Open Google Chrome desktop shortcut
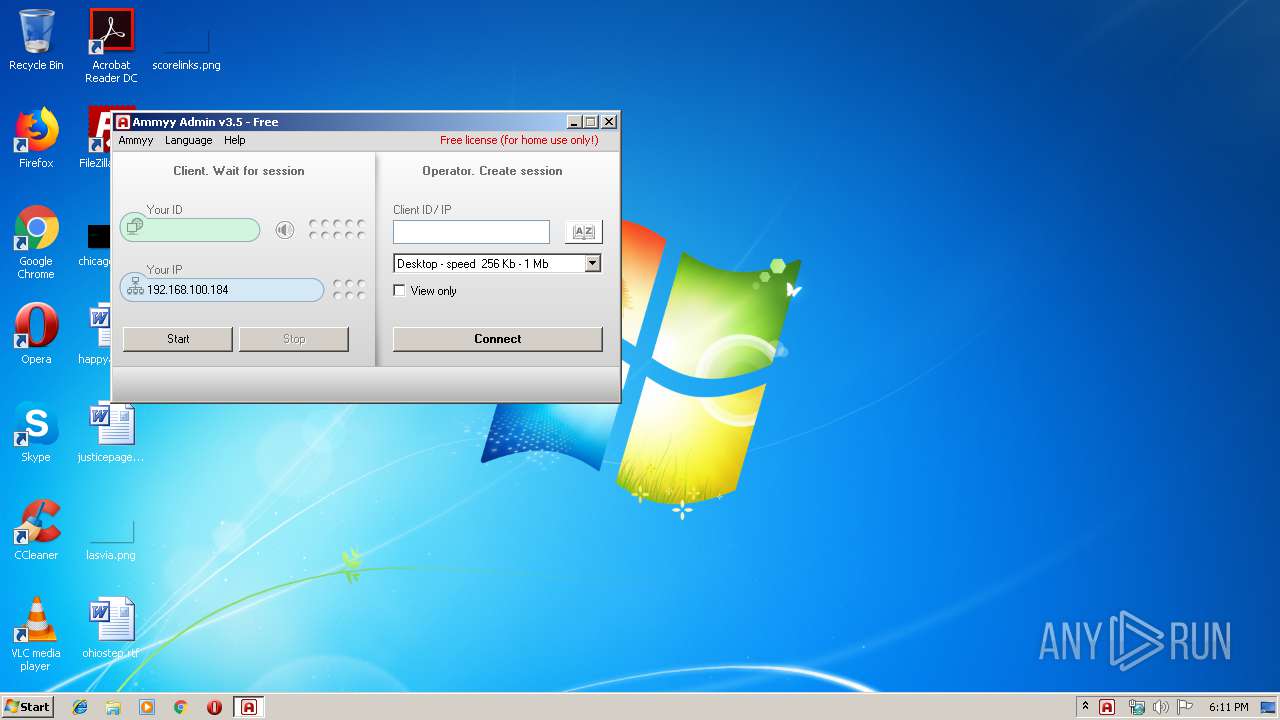Screen dimensions: 1280x720 coord(36,242)
